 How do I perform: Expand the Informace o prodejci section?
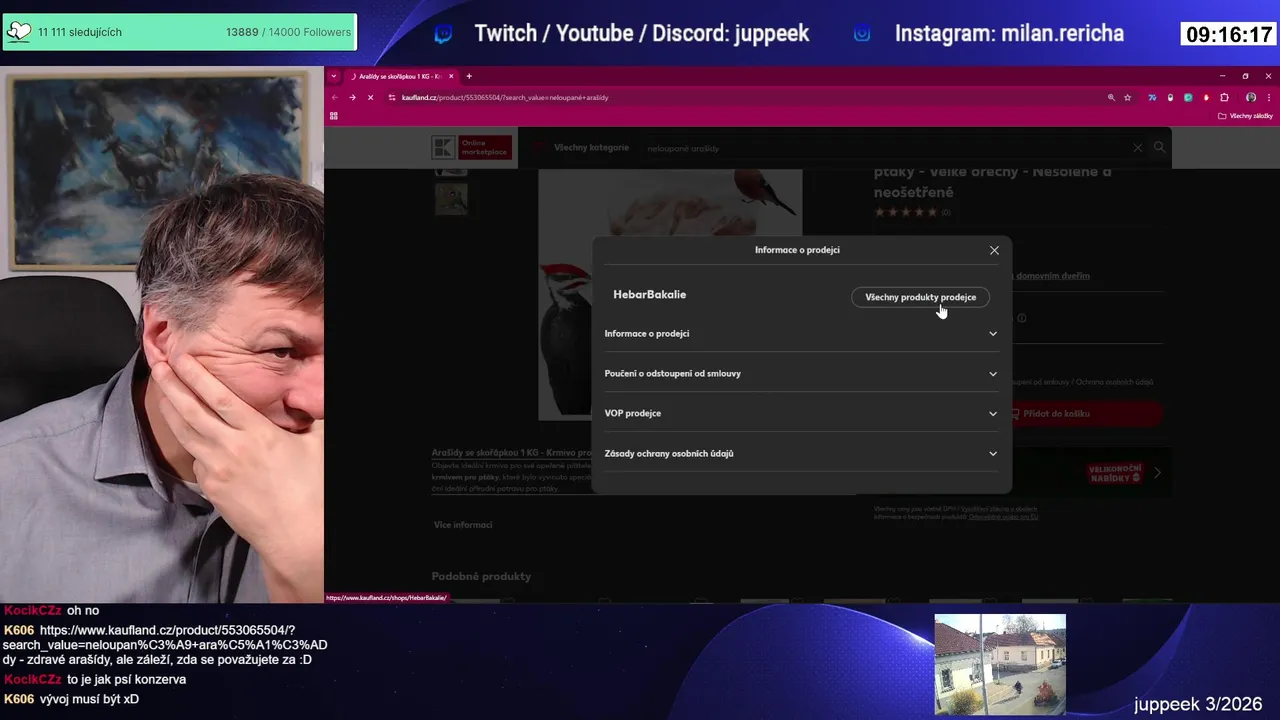(801, 333)
